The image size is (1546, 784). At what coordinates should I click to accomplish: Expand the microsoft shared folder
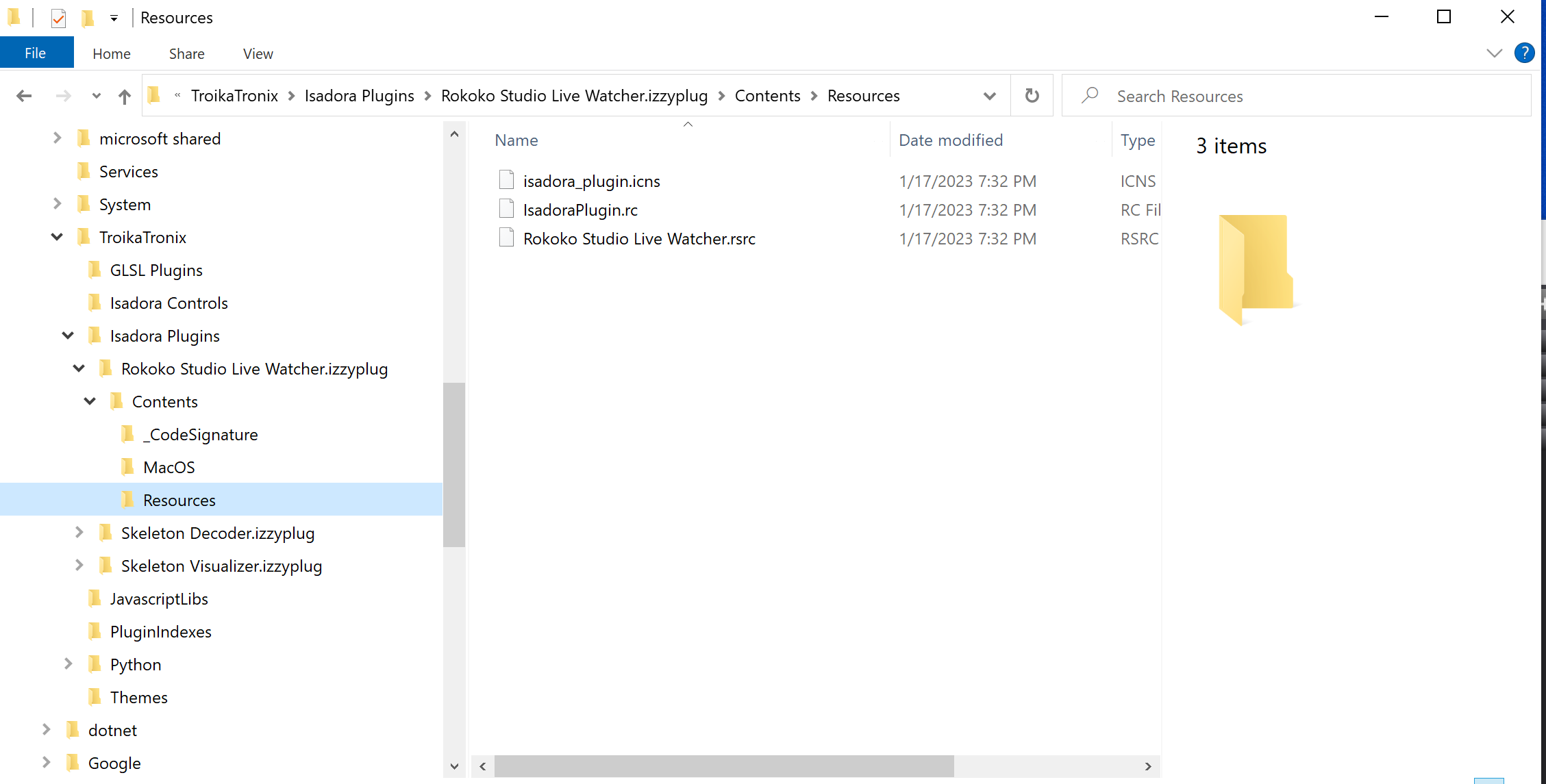point(58,138)
